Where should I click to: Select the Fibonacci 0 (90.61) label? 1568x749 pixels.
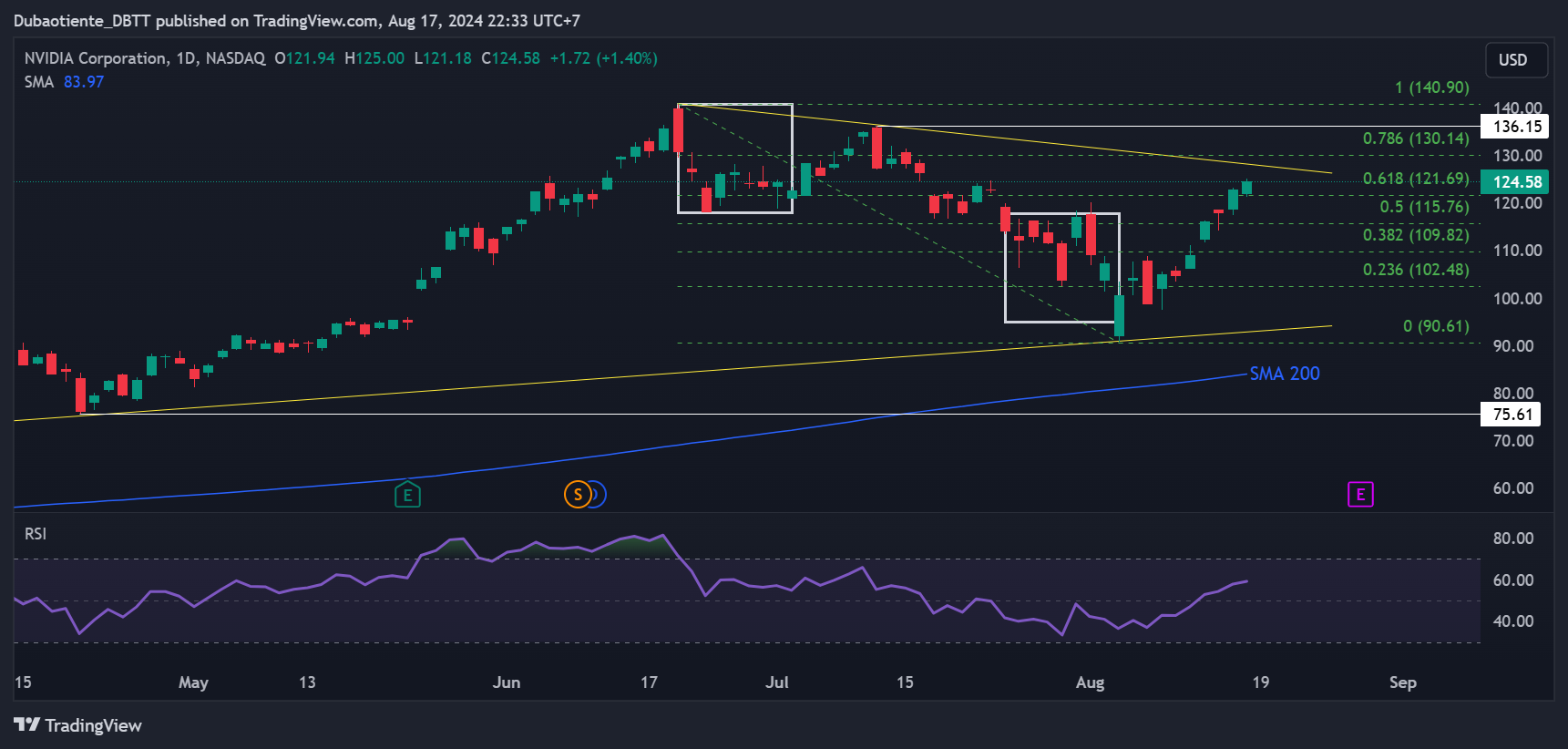coord(1436,326)
